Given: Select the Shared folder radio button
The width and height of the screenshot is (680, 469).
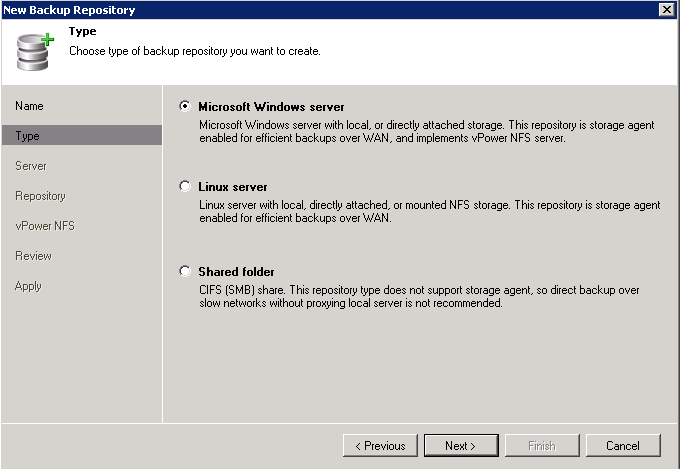Looking at the screenshot, I should [185, 271].
